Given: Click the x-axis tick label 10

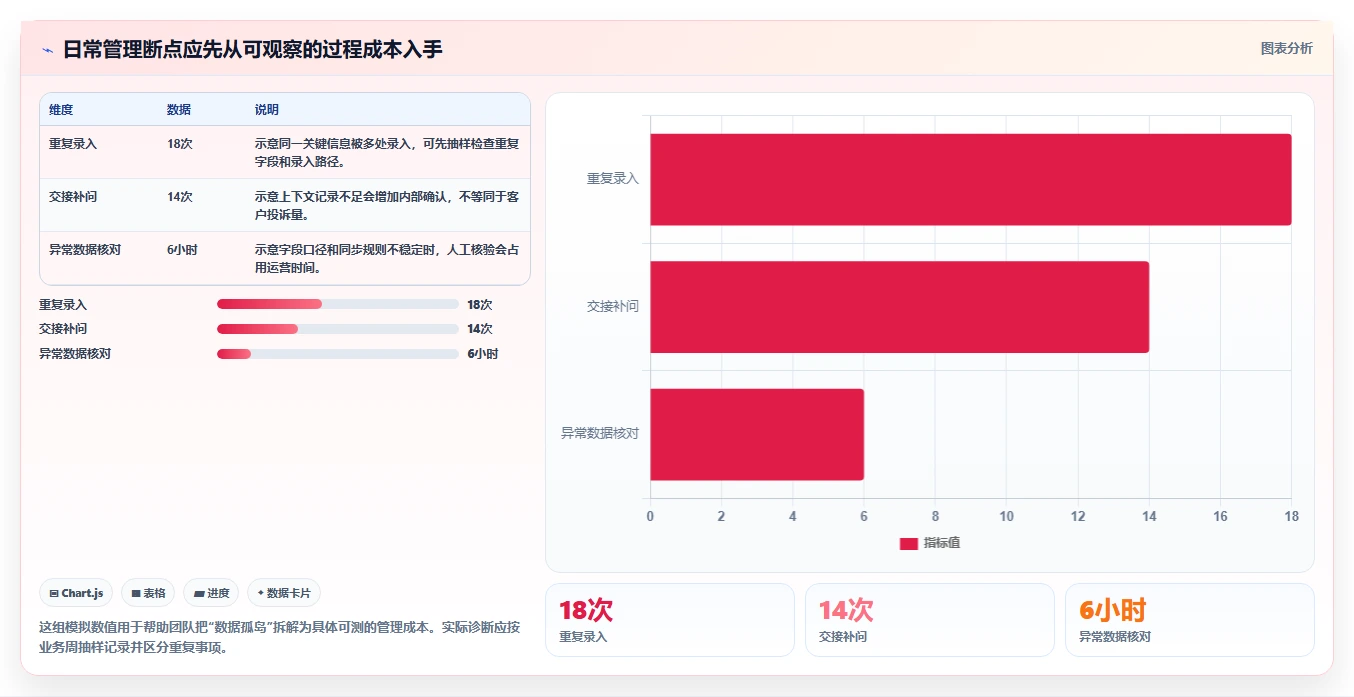Looking at the screenshot, I should (1007, 516).
